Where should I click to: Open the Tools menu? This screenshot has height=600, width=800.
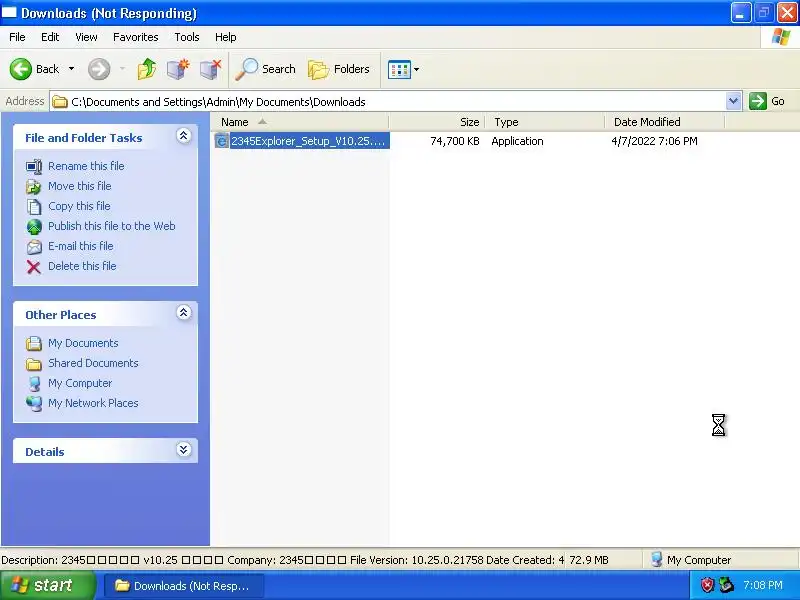click(187, 37)
